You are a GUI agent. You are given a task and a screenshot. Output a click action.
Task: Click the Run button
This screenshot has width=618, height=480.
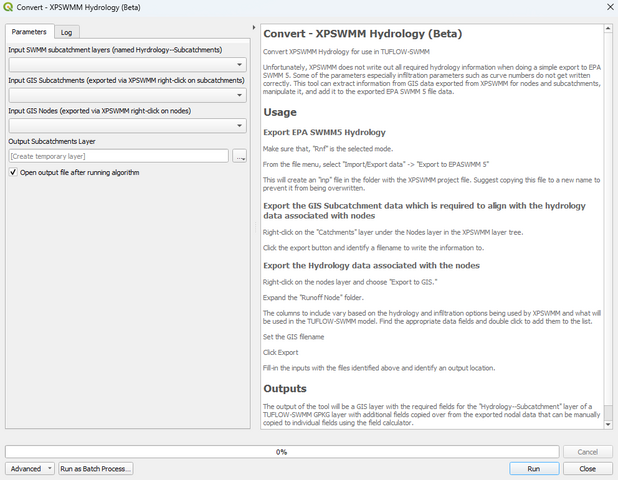[533, 468]
